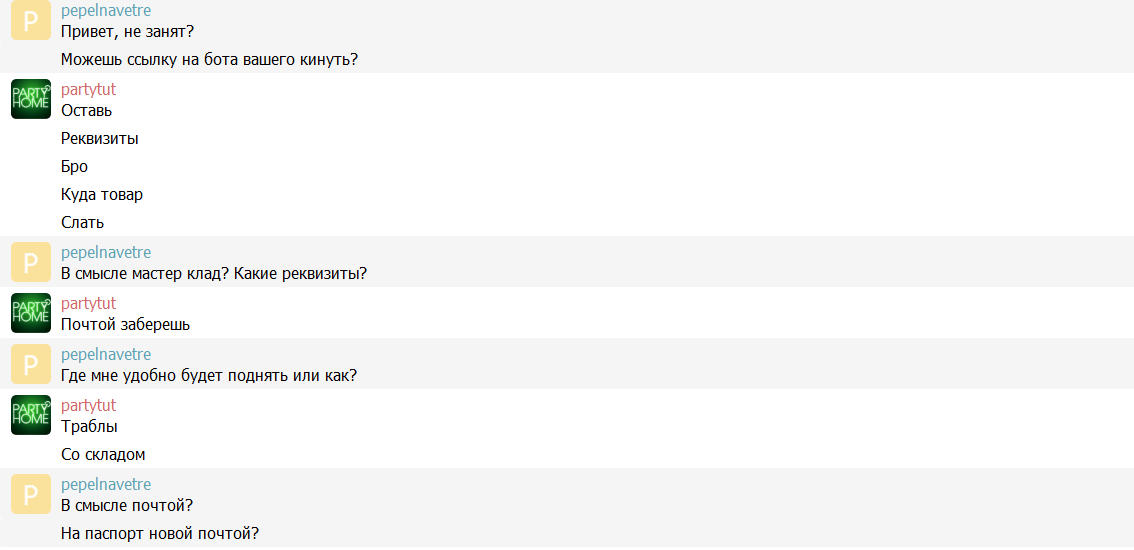This screenshot has height=550, width=1134.
Task: Select partytut avatar beside 'Траблы' message
Action: [30, 415]
